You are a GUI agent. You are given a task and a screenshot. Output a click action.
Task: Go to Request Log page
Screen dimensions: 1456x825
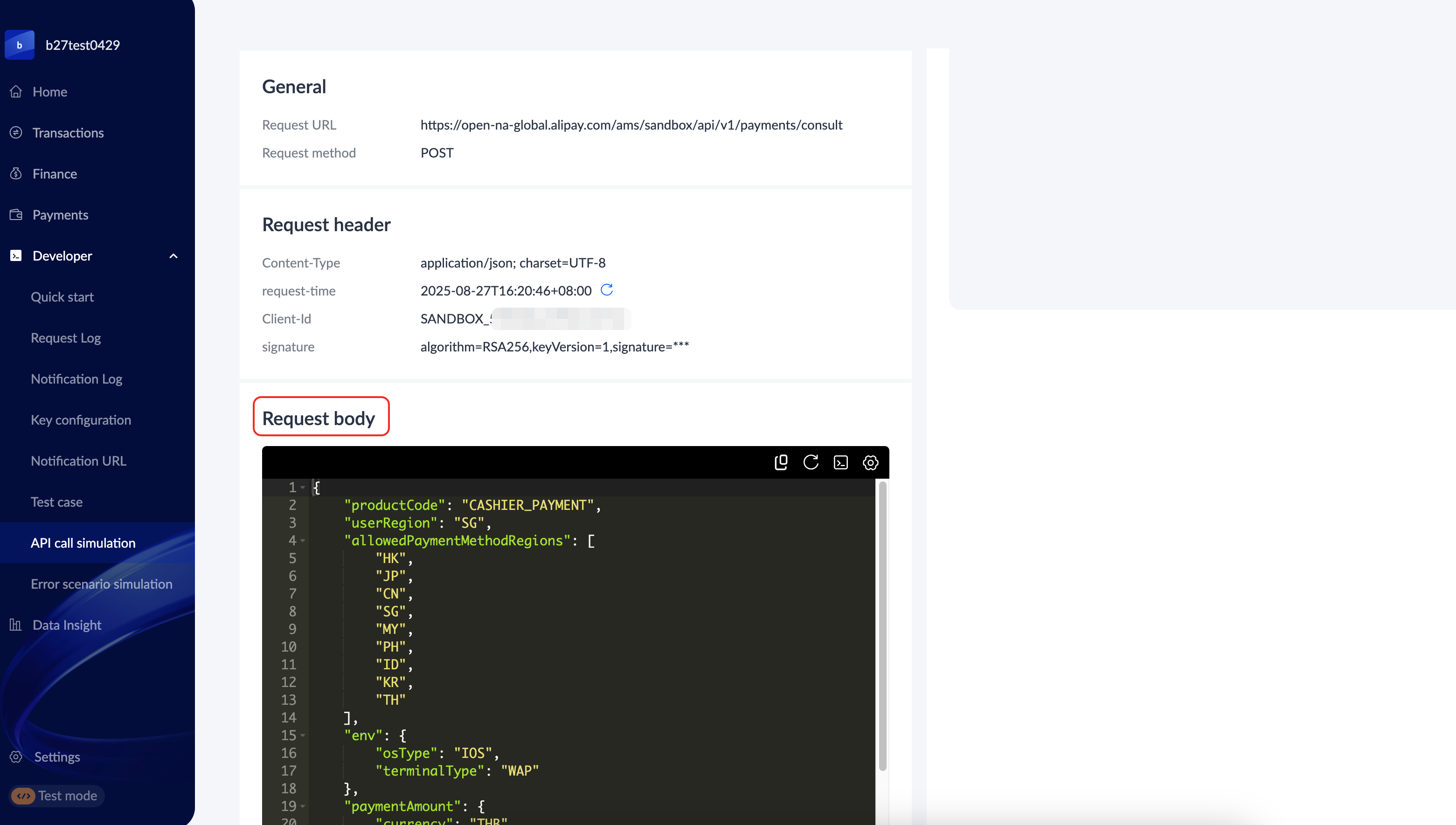tap(66, 338)
